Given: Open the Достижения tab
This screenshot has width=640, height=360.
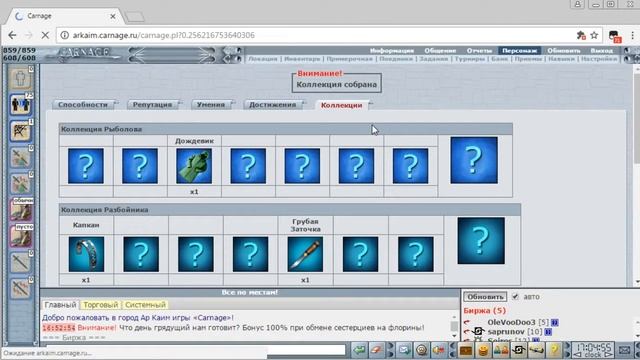Looking at the screenshot, I should (x=272, y=104).
